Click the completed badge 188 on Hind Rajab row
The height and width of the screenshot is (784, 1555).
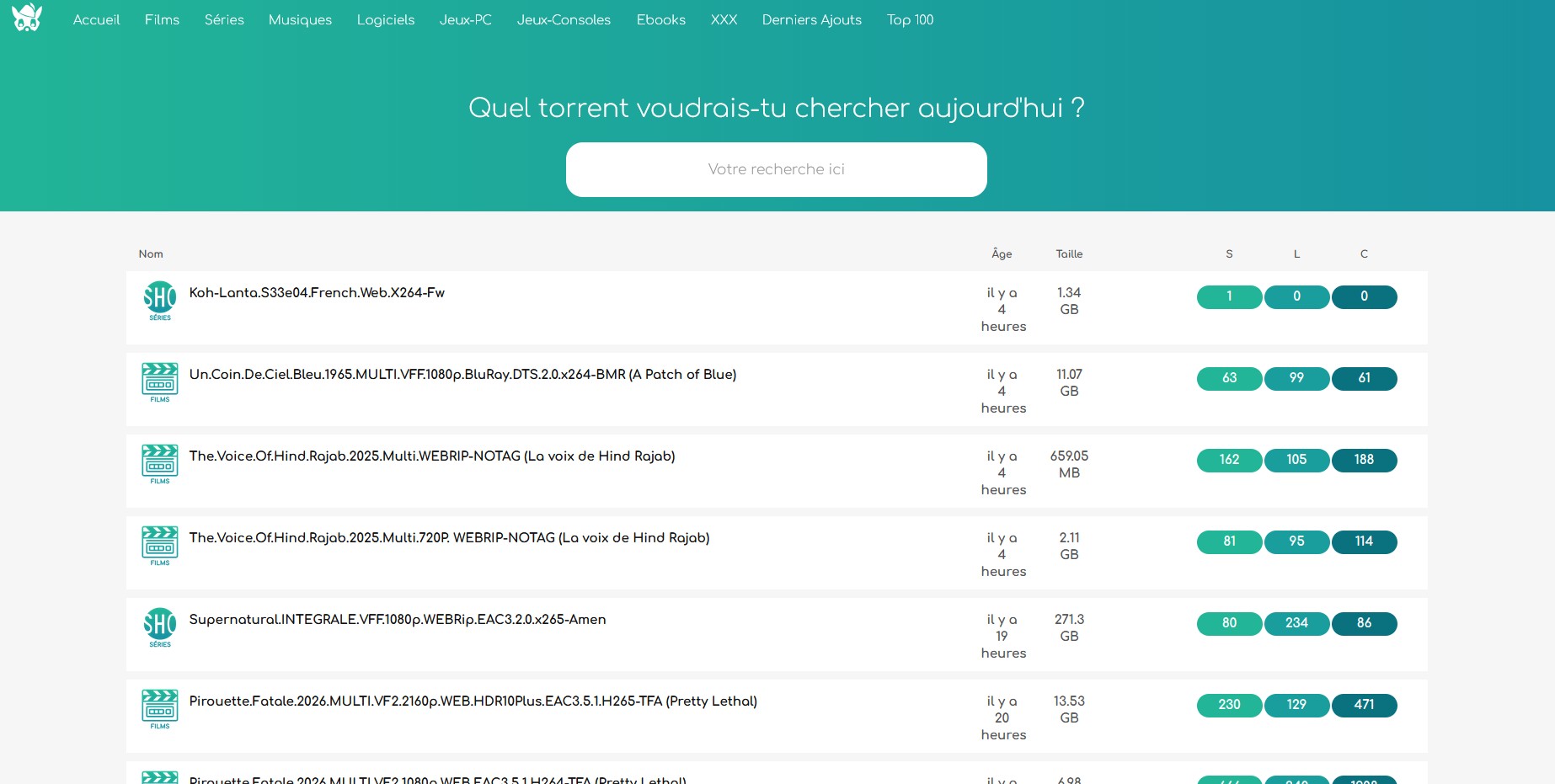coord(1364,460)
